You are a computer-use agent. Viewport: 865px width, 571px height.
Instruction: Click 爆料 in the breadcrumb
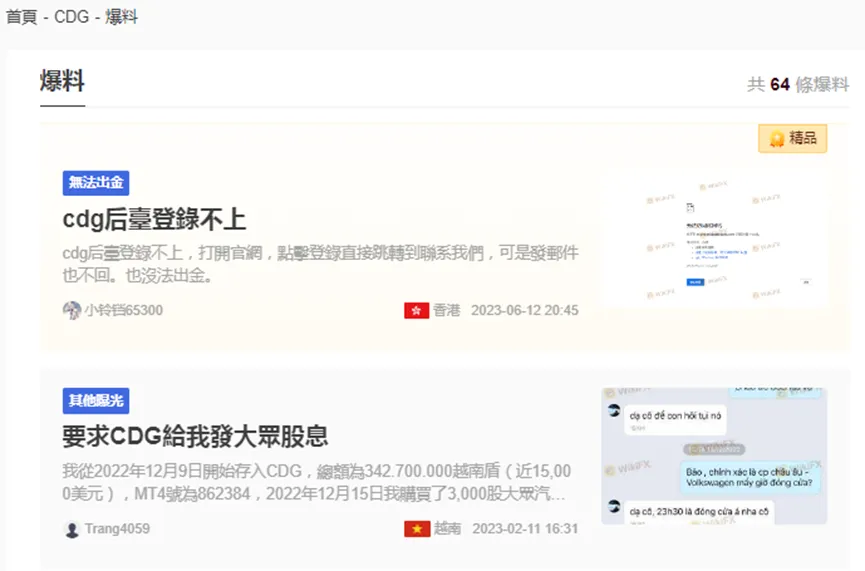tap(121, 17)
